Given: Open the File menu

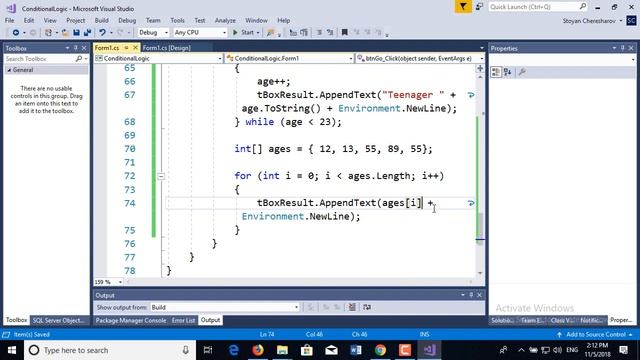Looking at the screenshot, I should (9, 20).
